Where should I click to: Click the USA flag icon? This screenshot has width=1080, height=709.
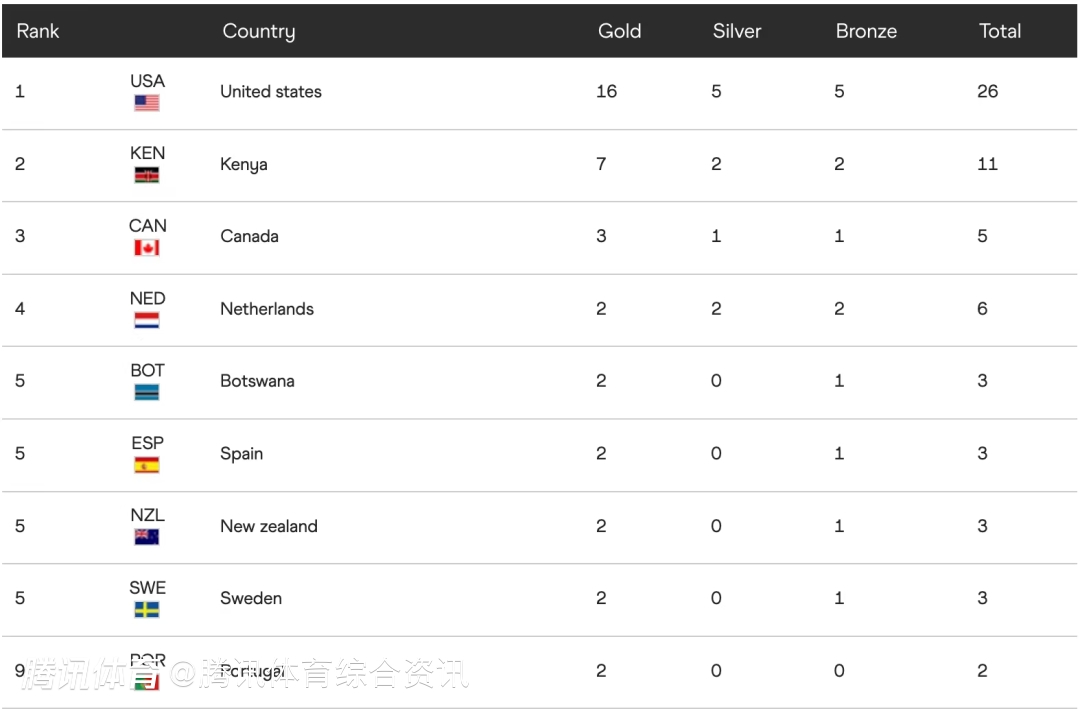(147, 103)
